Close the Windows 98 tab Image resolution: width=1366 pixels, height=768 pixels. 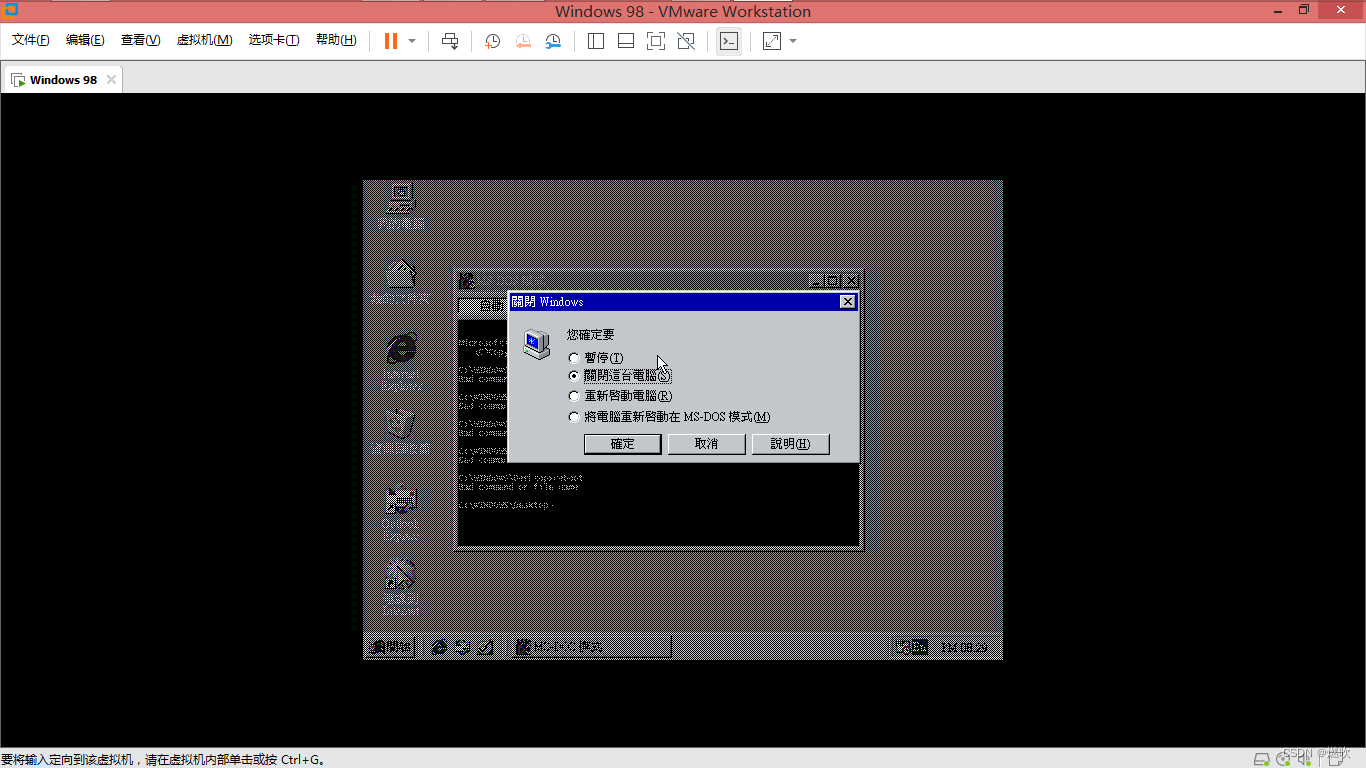[111, 80]
